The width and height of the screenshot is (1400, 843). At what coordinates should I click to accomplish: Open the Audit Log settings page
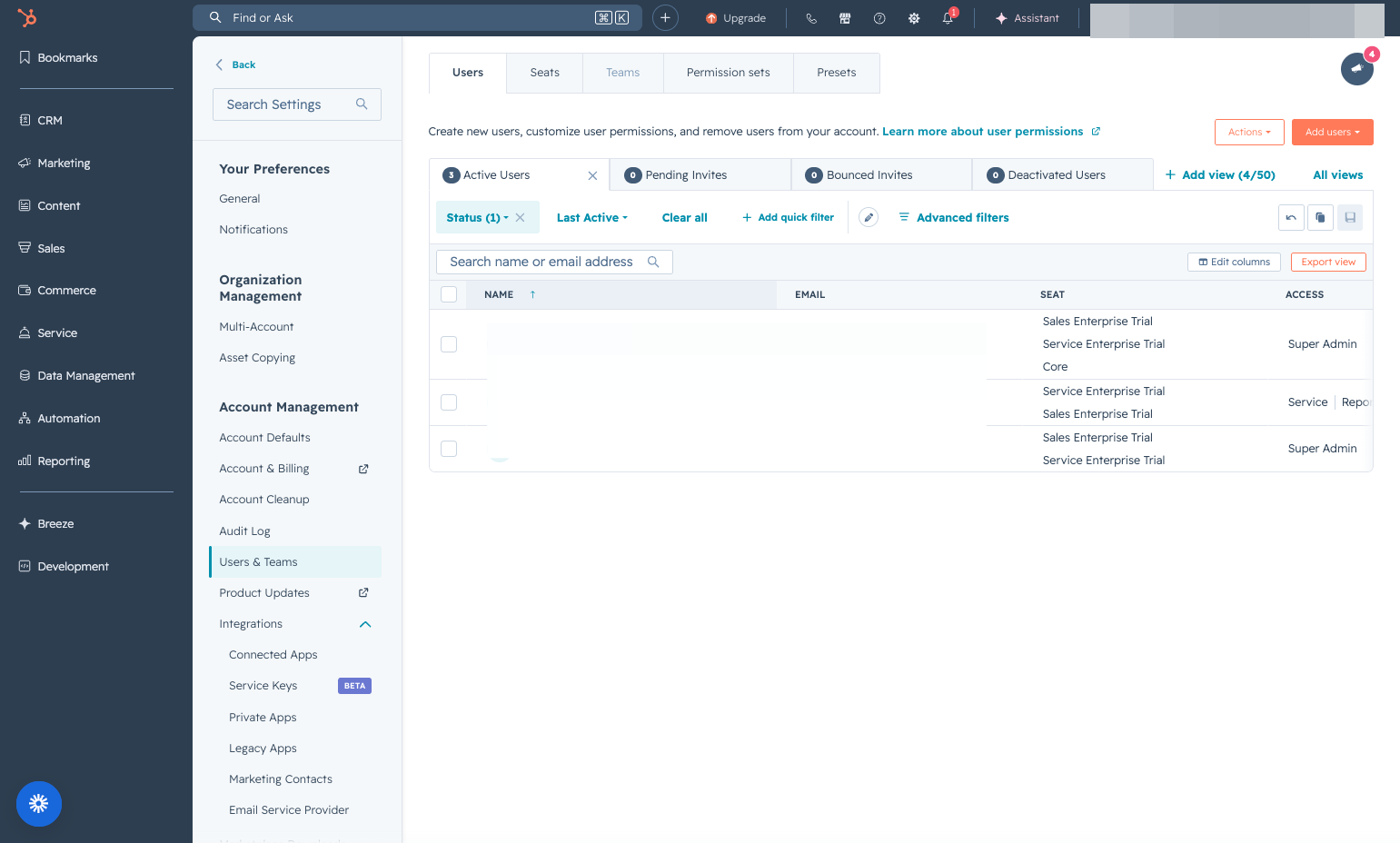click(245, 531)
